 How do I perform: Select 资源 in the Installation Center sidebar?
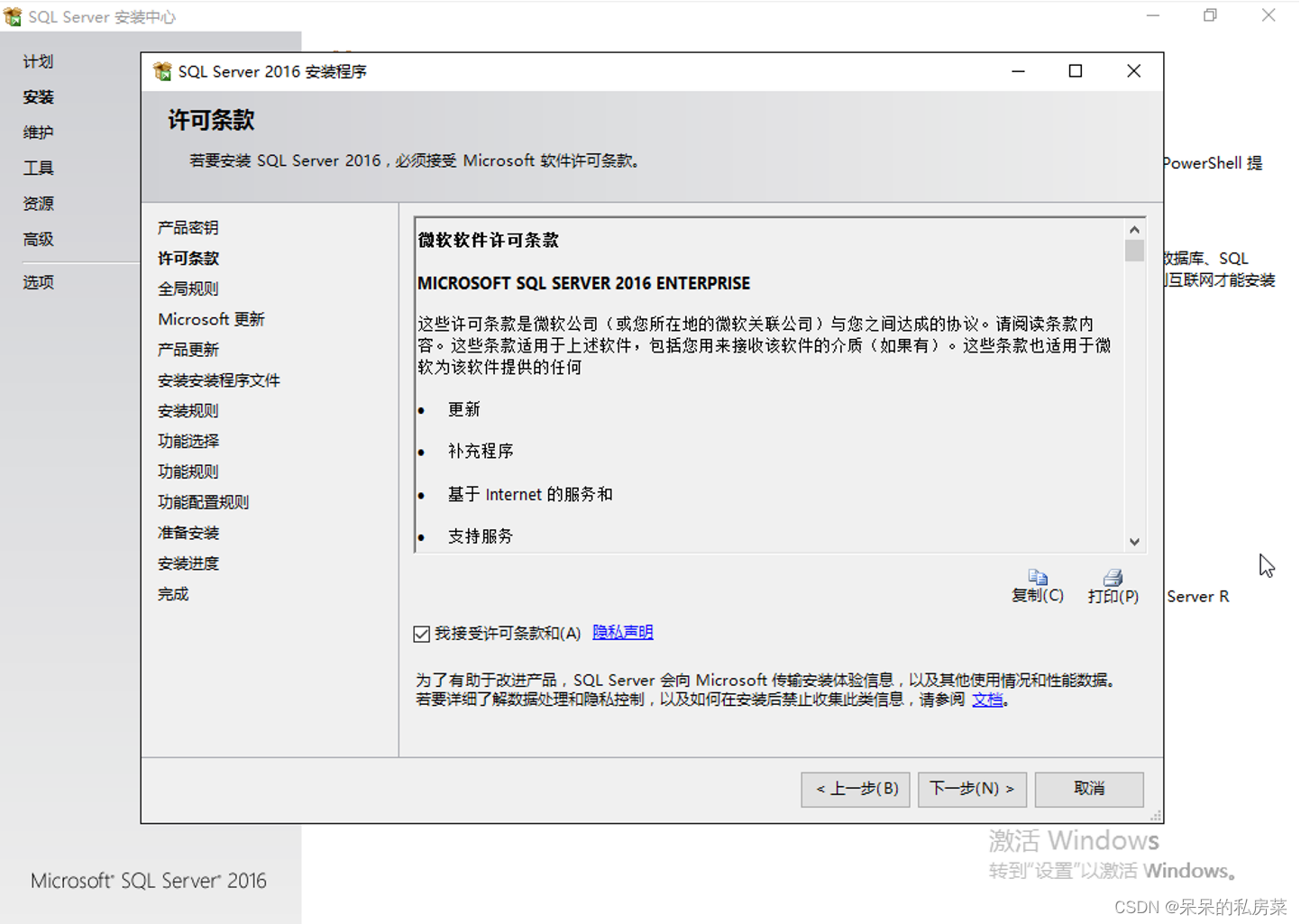click(38, 204)
